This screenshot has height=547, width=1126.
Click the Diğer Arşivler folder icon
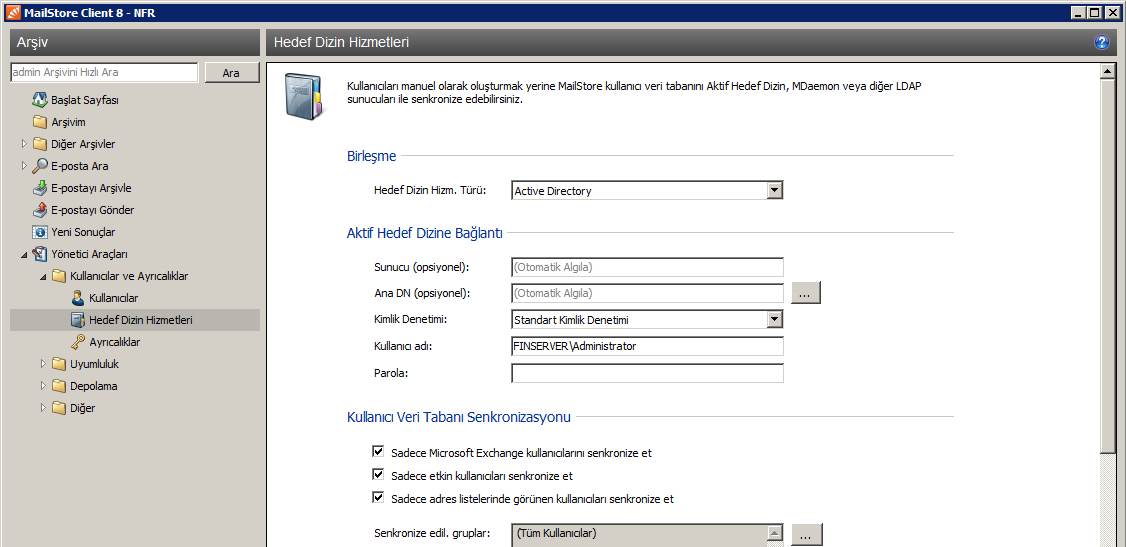pyautogui.click(x=40, y=144)
